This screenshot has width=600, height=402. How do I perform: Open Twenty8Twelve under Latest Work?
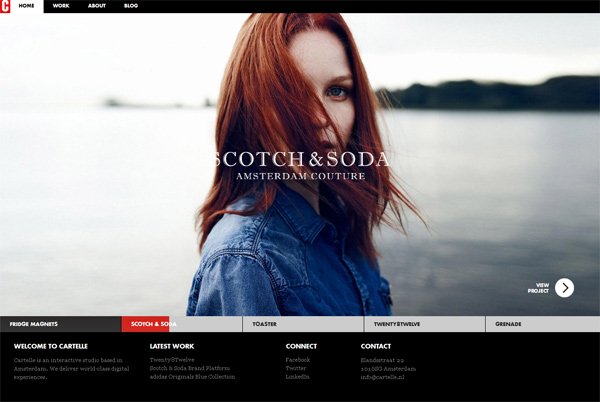[172, 360]
